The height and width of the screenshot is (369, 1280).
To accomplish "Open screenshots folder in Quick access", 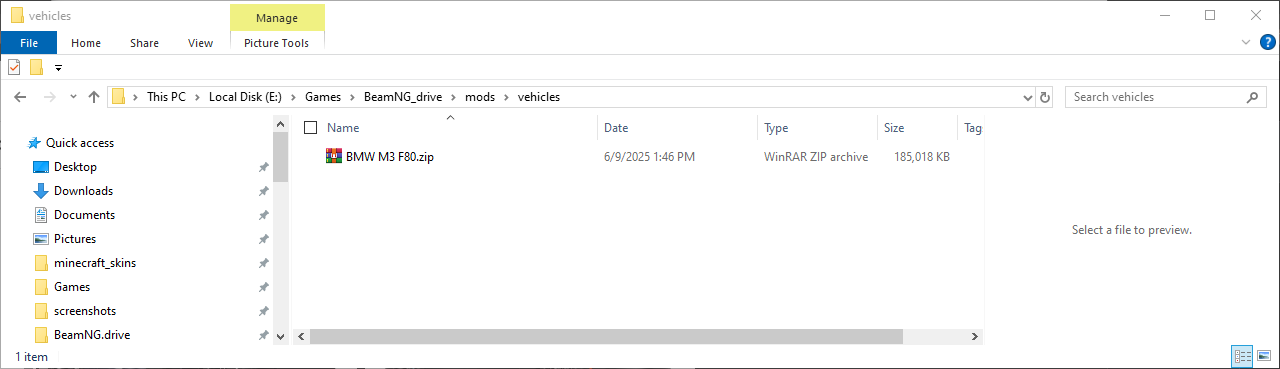I will (85, 311).
